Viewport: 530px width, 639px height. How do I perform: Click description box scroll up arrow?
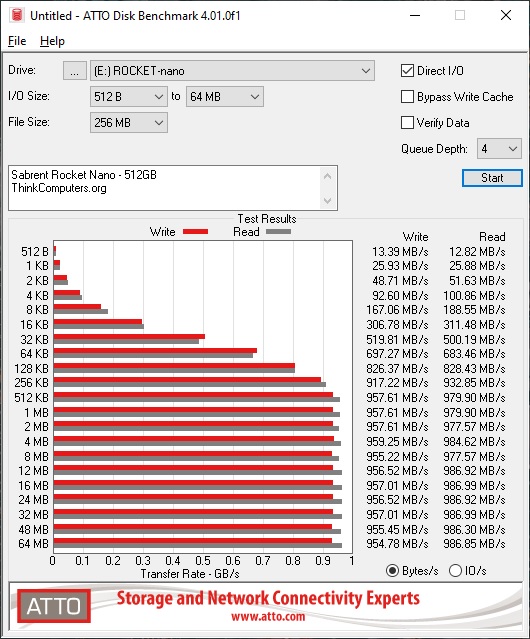pos(328,176)
